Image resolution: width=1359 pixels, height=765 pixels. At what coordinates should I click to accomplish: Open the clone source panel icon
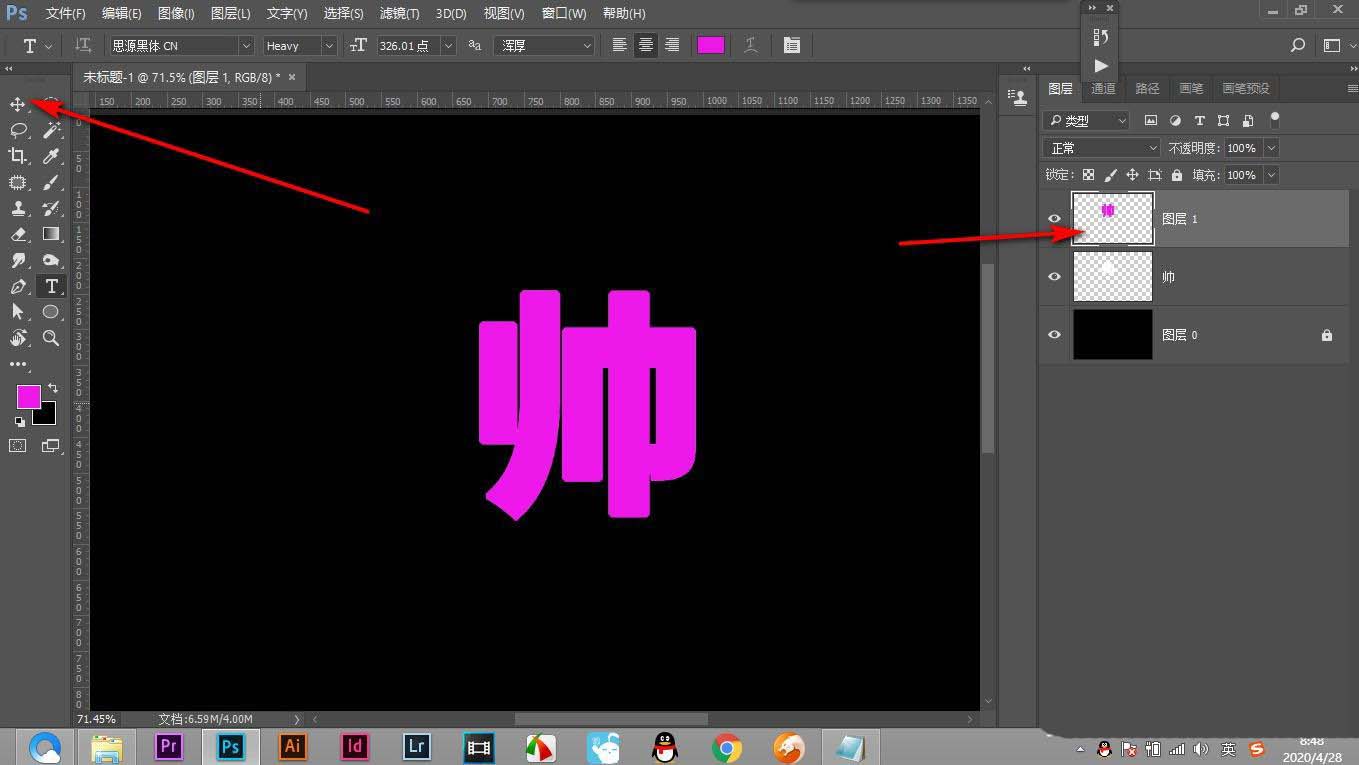pos(1019,96)
